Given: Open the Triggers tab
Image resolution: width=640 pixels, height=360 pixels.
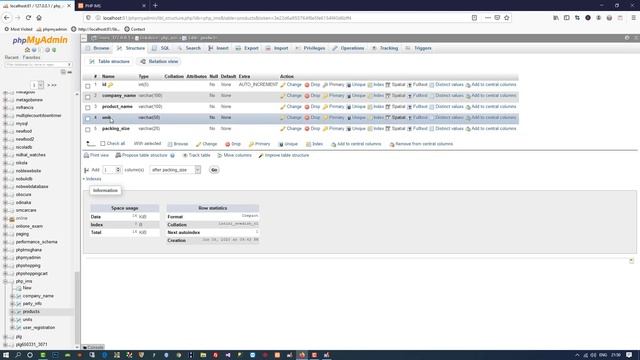Looking at the screenshot, I should [418, 48].
